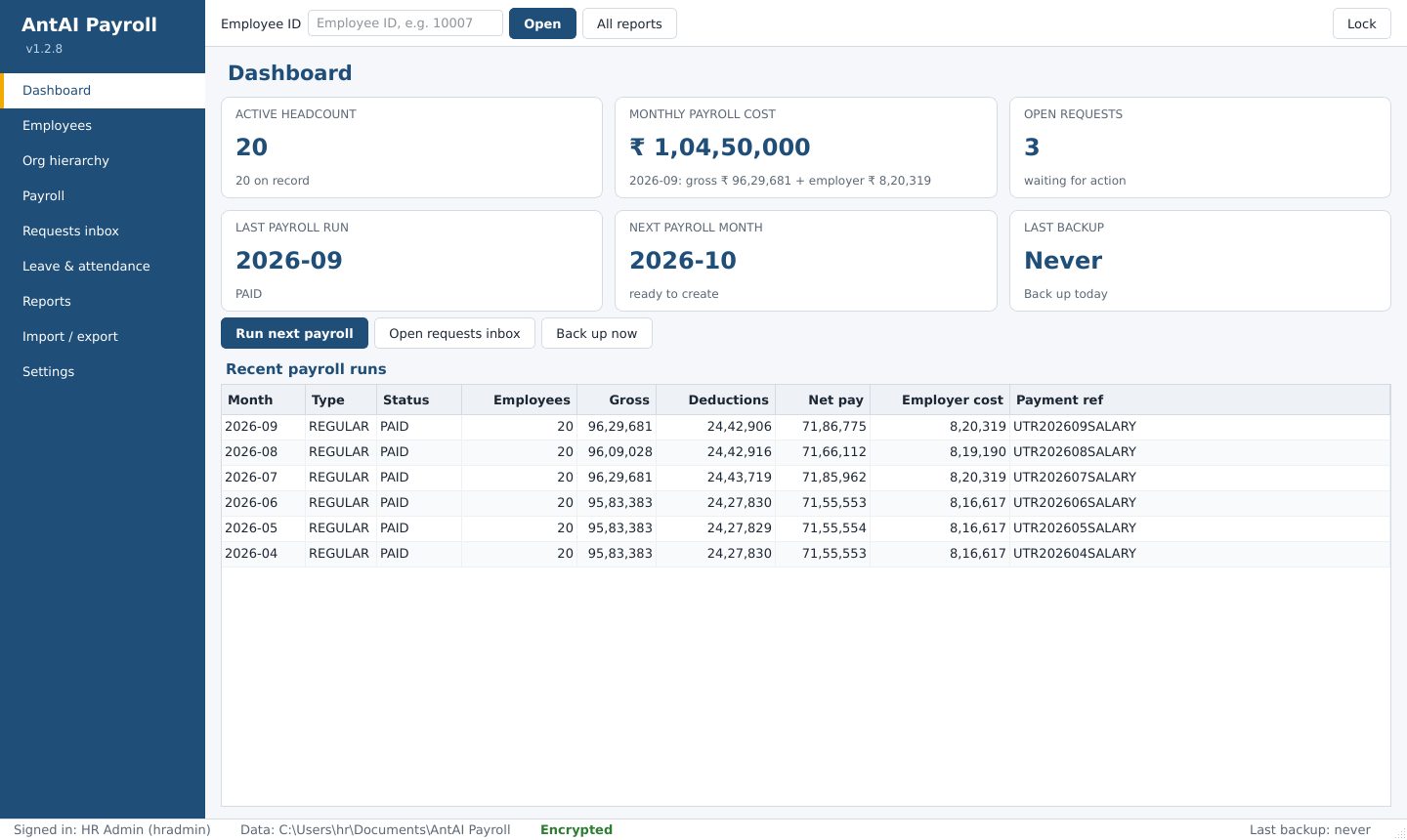Select the Last Backup card
Image resolution: width=1407 pixels, height=840 pixels.
(x=1200, y=261)
